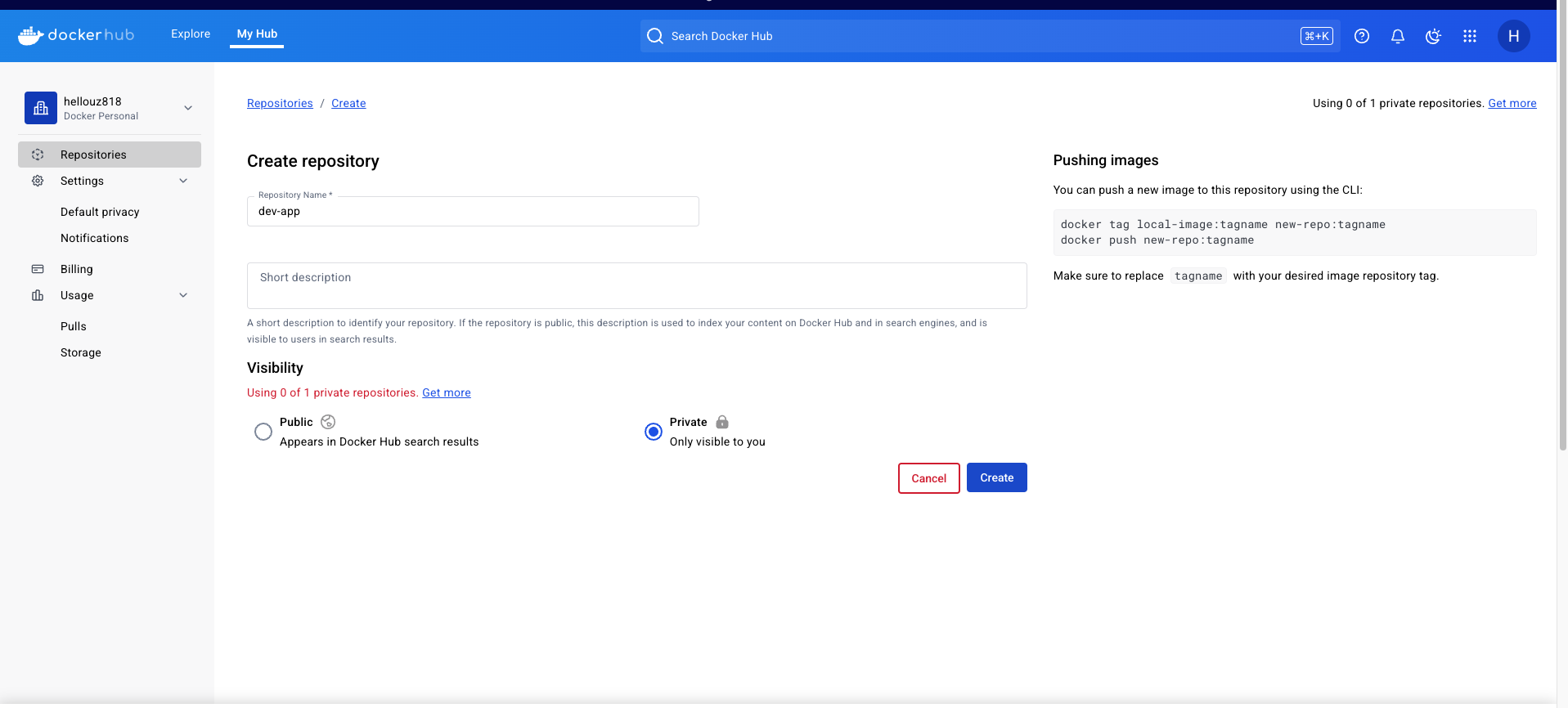1568x708 pixels.
Task: Click the docker tag command code block
Action: [x=1295, y=232]
